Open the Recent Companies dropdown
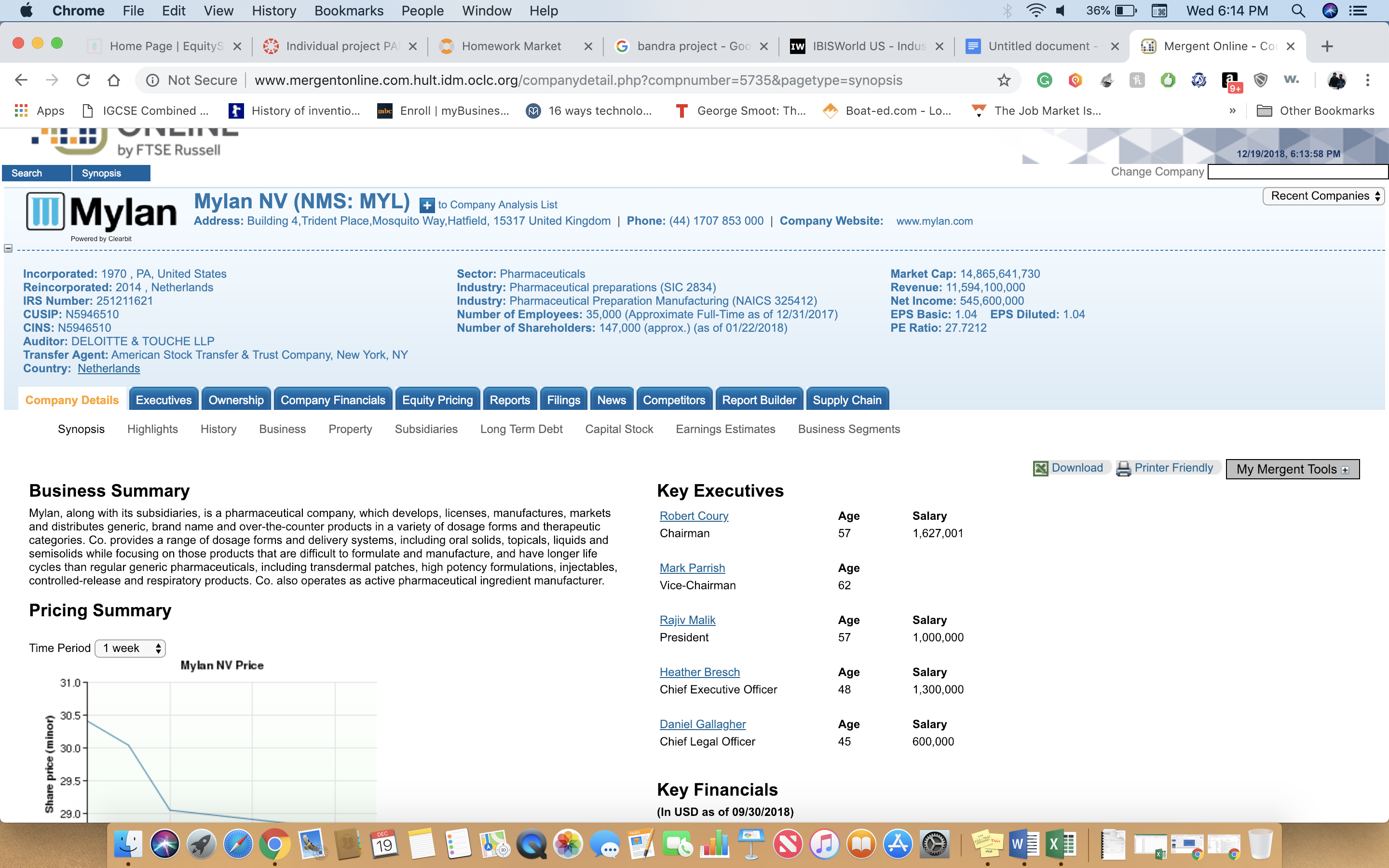Image resolution: width=1389 pixels, height=868 pixels. [x=1323, y=196]
